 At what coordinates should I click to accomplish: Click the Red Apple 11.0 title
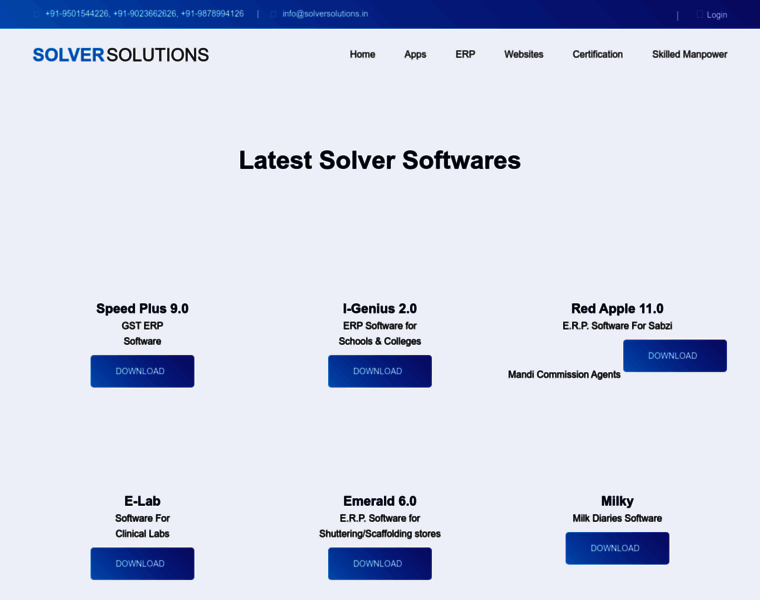(x=618, y=308)
